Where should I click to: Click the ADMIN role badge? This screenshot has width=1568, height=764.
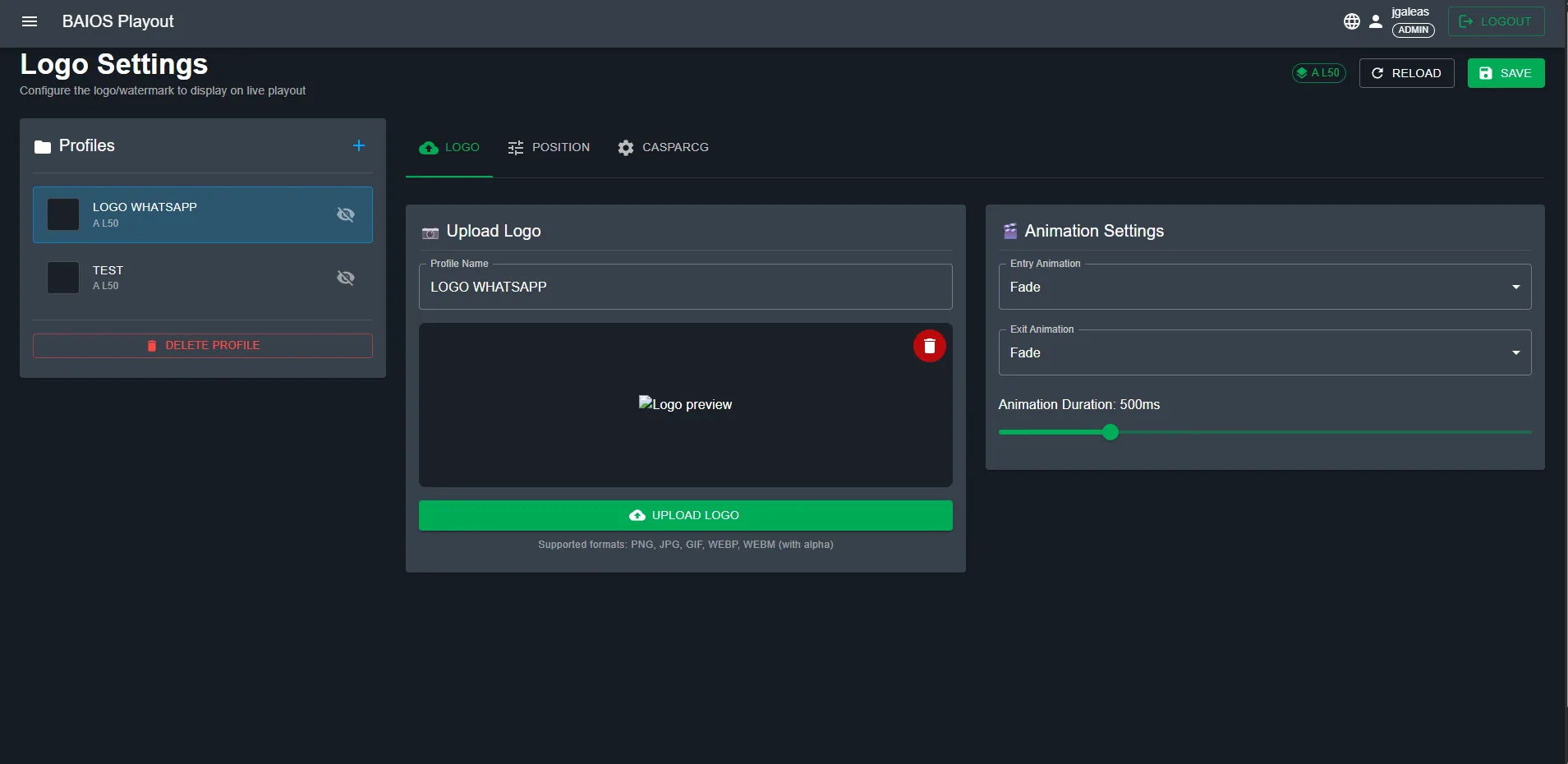point(1414,30)
